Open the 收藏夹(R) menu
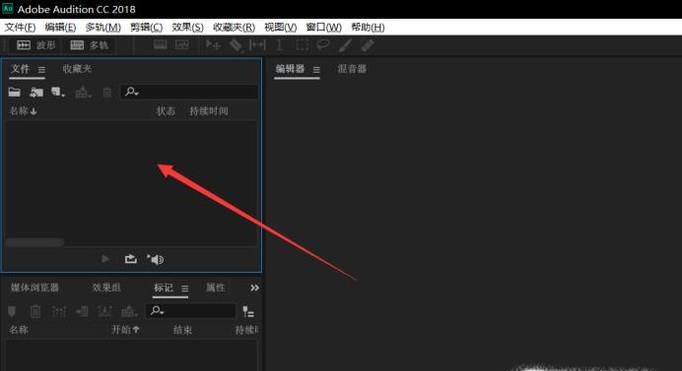 click(234, 27)
